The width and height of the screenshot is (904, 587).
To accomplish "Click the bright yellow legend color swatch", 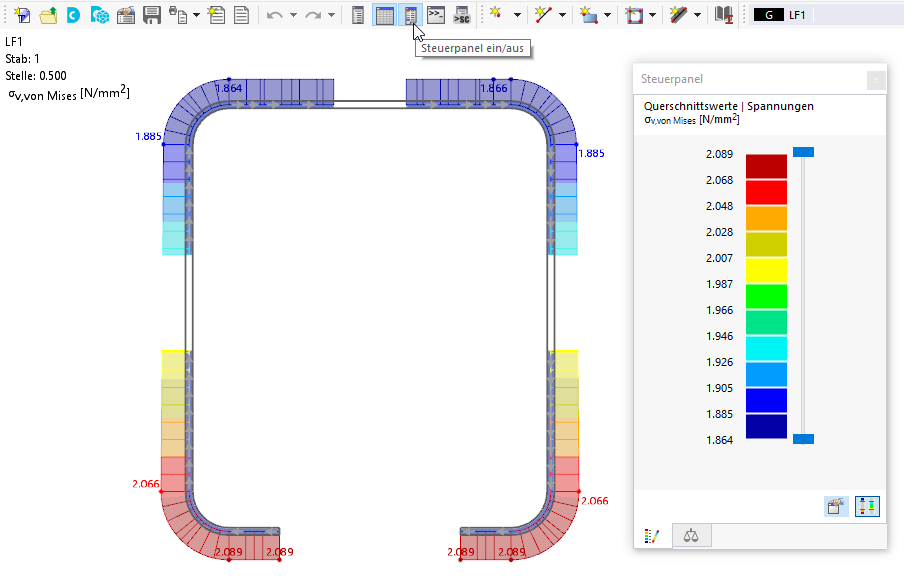I will coord(766,270).
